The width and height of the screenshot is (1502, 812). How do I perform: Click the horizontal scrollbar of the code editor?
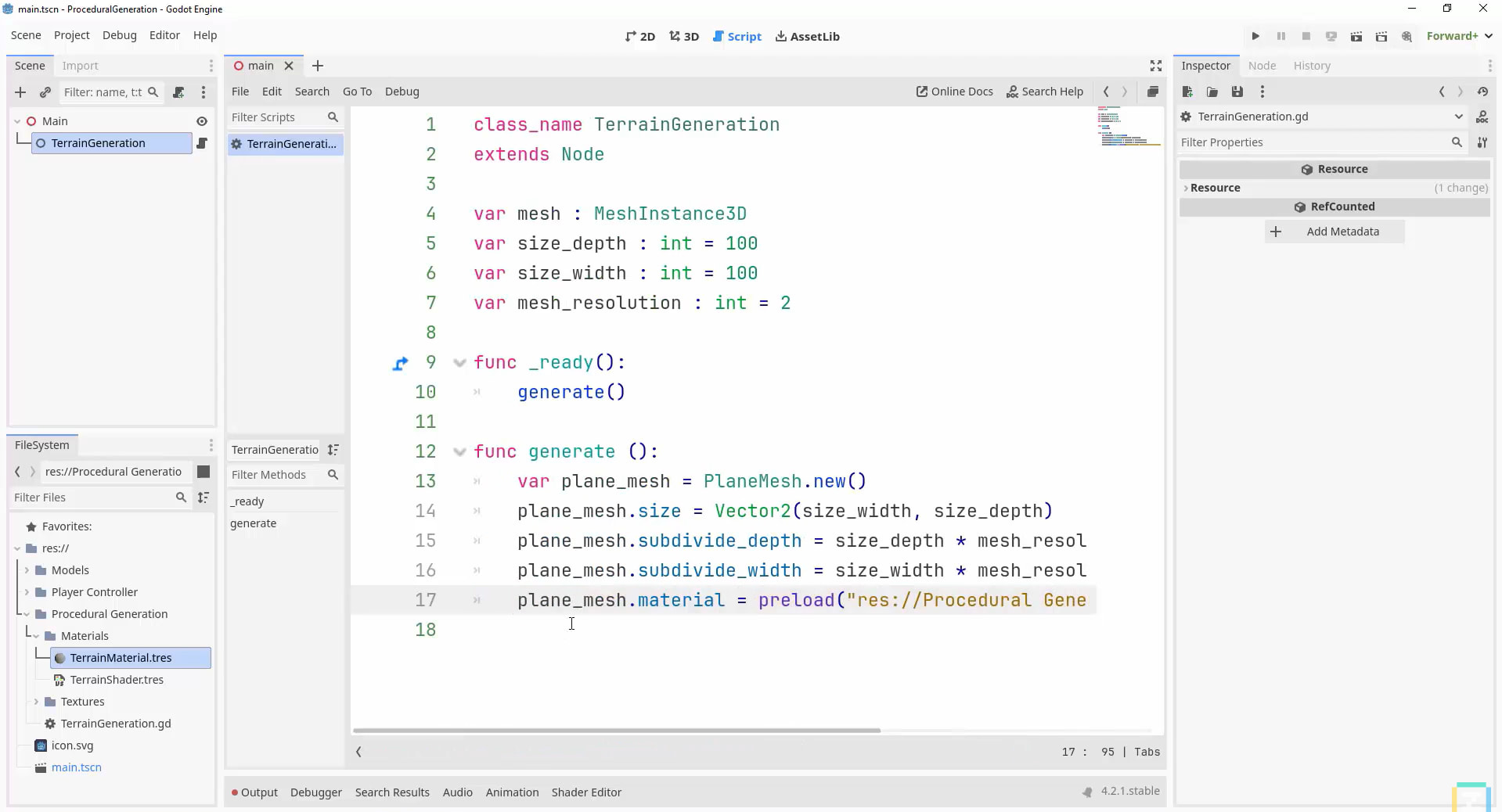coord(616,731)
